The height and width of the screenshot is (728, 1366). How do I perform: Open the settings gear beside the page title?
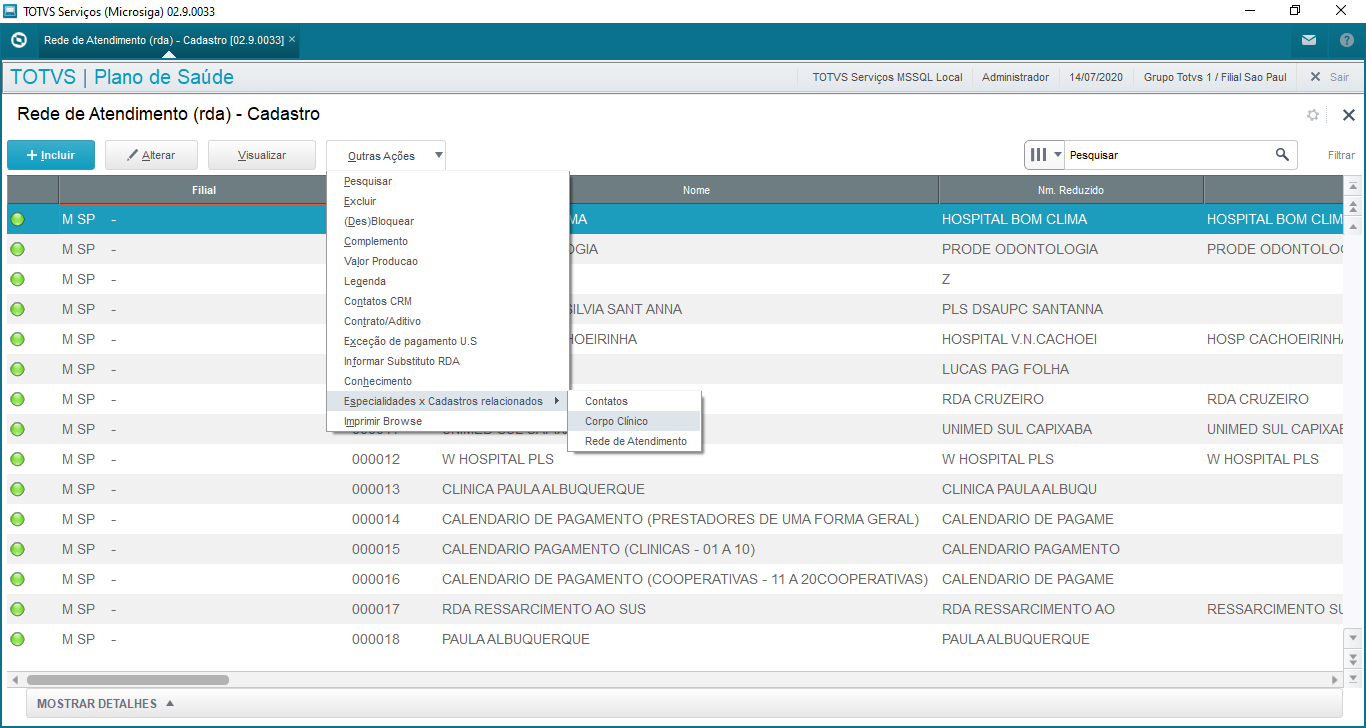coord(1313,115)
